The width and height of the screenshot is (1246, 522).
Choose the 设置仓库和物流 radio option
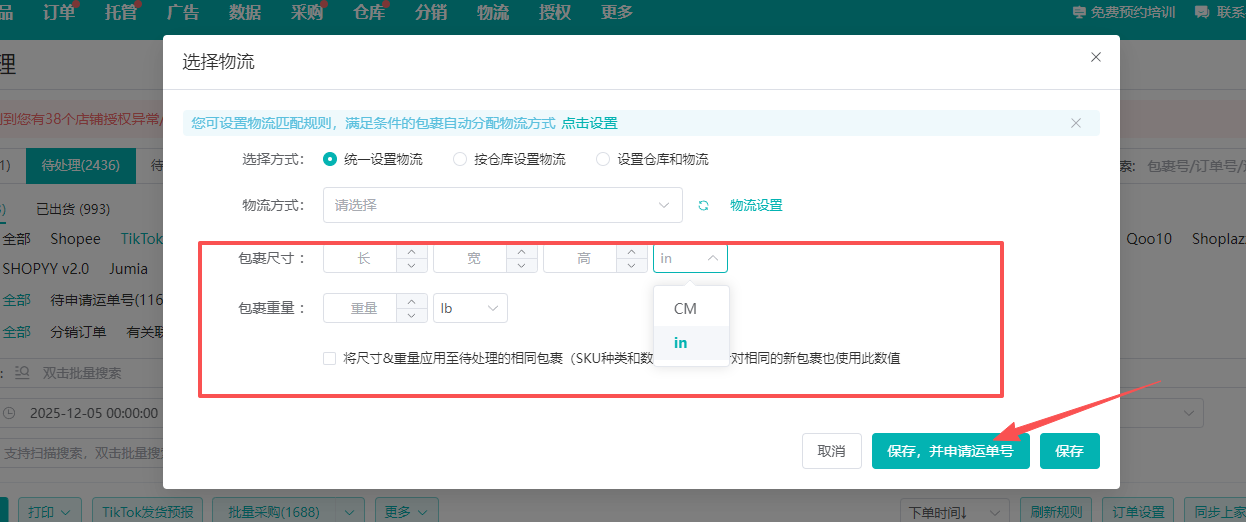point(603,159)
